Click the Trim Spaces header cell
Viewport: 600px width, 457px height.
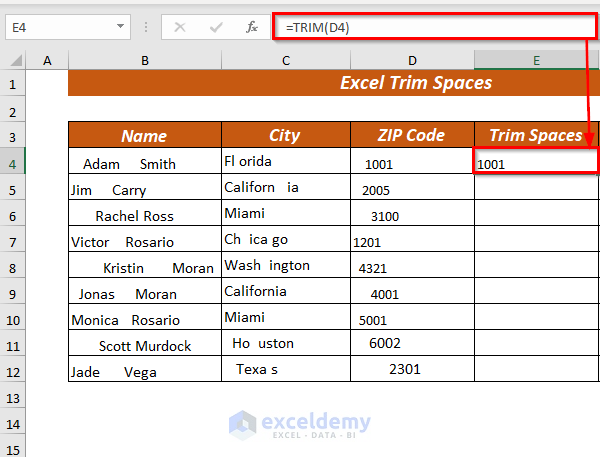coord(536,136)
